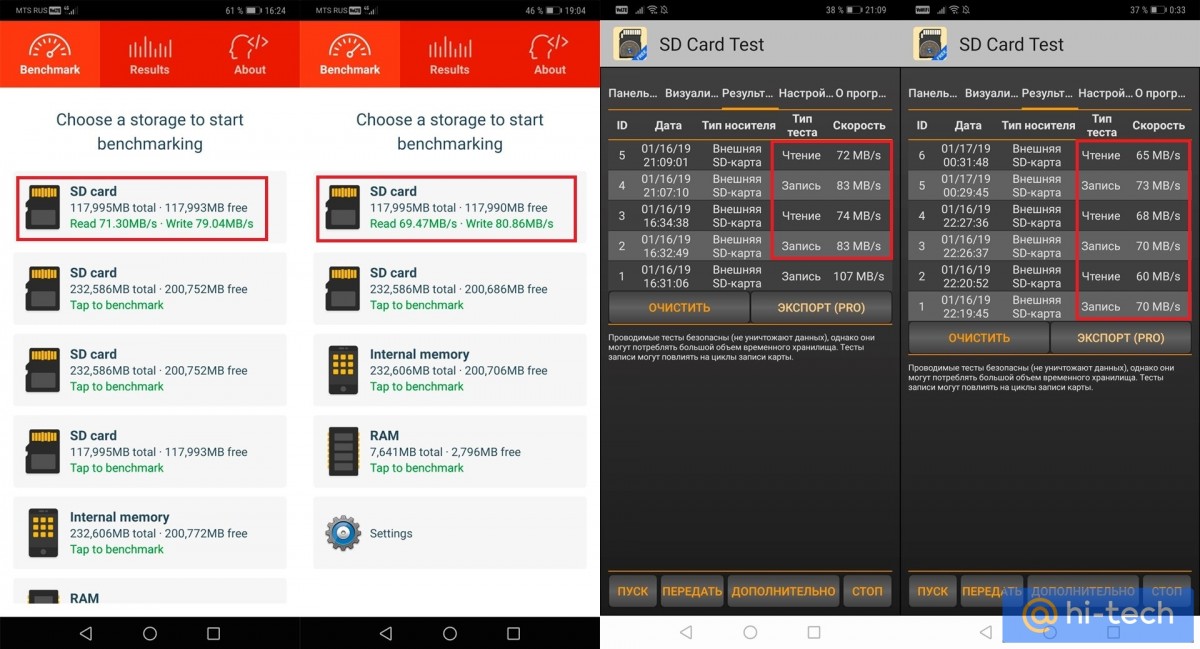This screenshot has height=649, width=1200.
Task: Tap the RAM icon showing 7,641MB total
Action: click(343, 451)
